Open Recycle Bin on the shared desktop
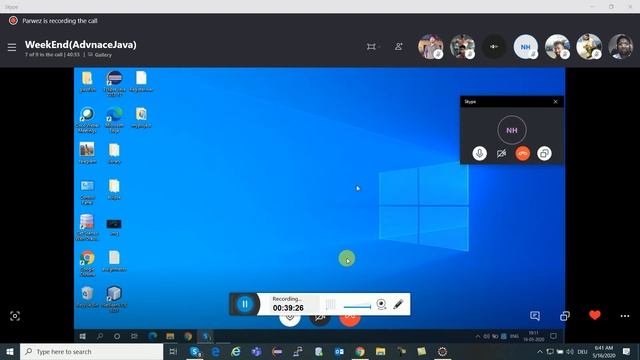The image size is (640, 360). tap(87, 297)
